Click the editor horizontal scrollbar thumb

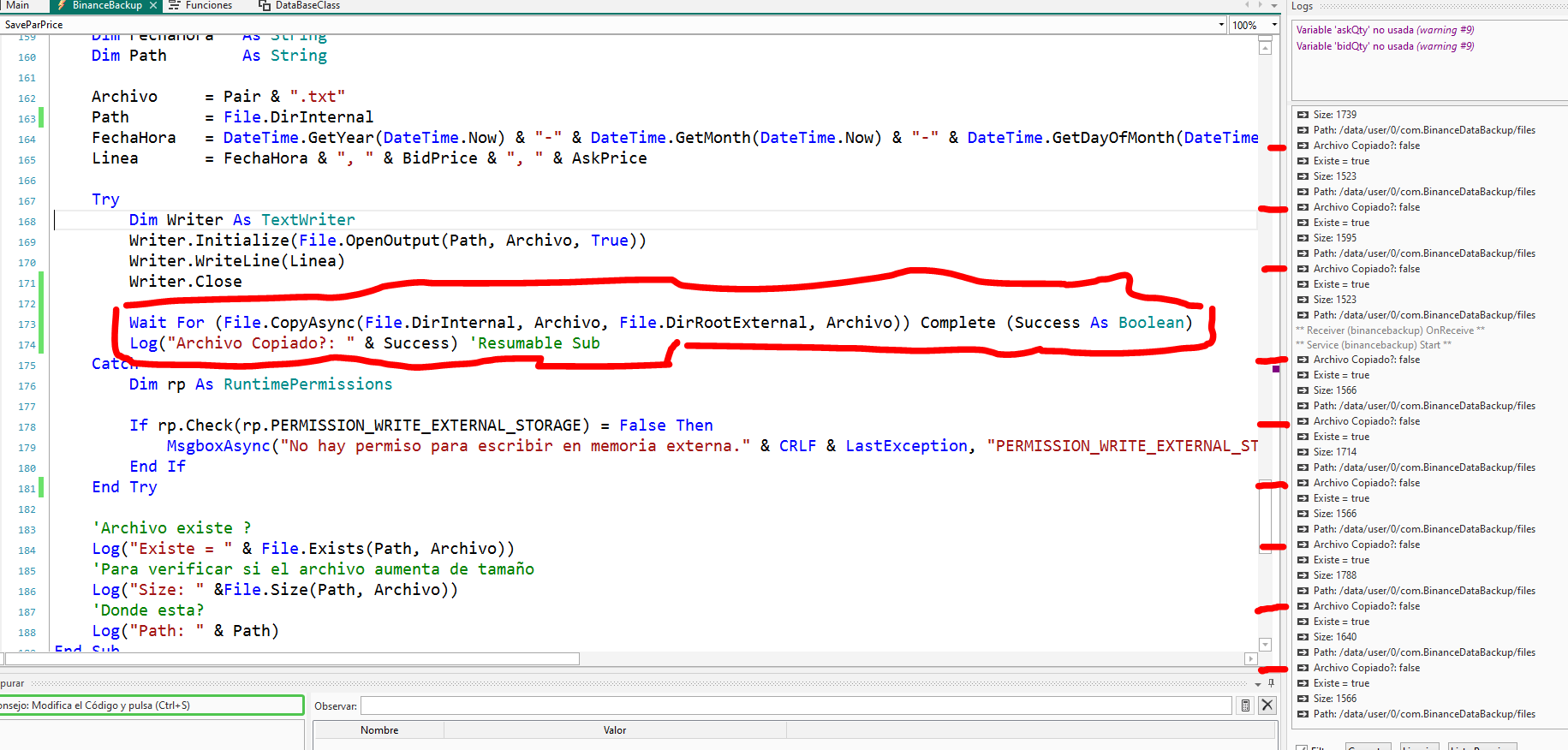click(x=293, y=659)
